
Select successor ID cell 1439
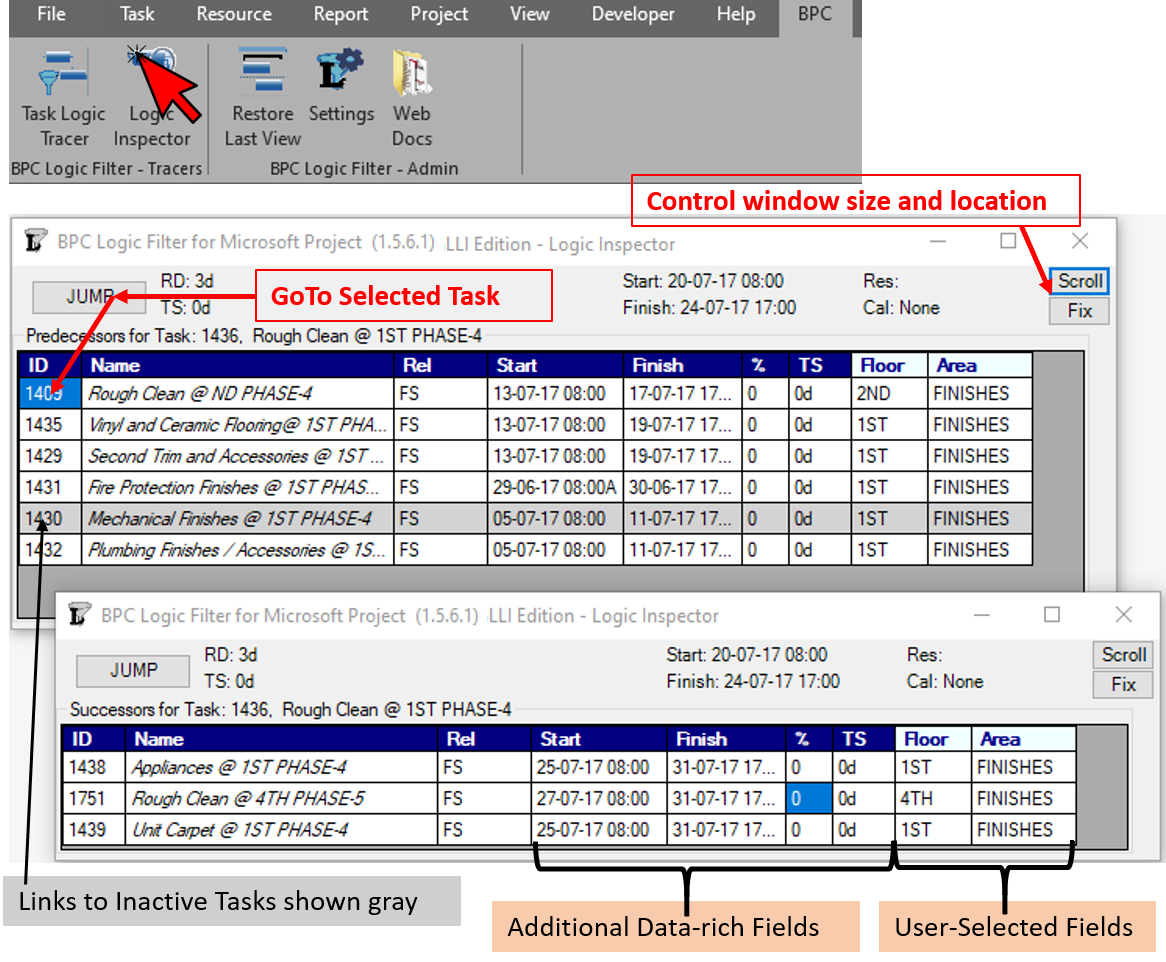94,830
